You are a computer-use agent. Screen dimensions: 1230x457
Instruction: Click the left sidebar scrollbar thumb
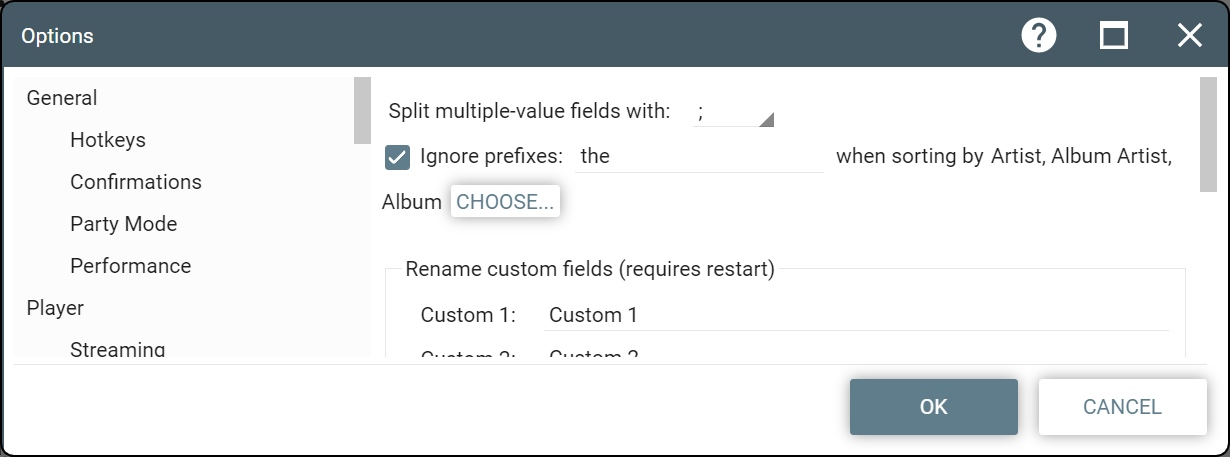(362, 110)
